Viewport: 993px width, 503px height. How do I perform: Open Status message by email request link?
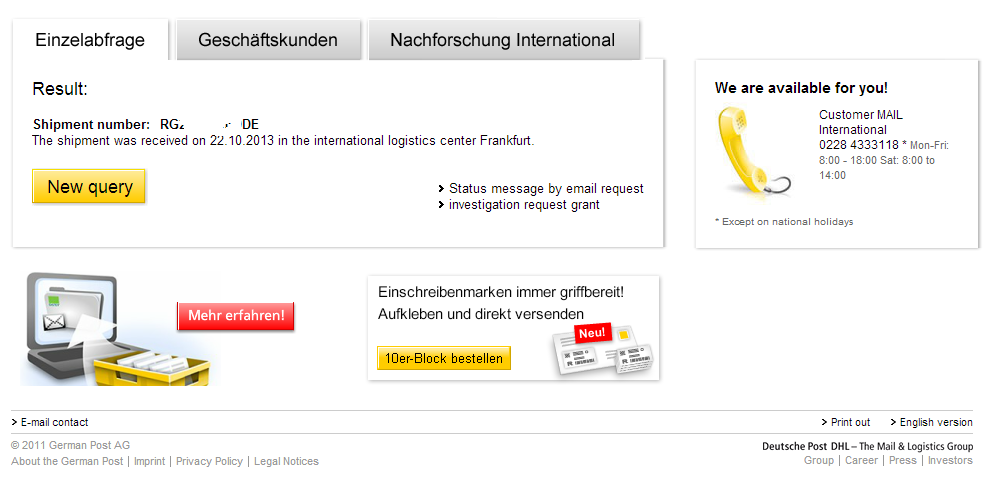(x=546, y=188)
